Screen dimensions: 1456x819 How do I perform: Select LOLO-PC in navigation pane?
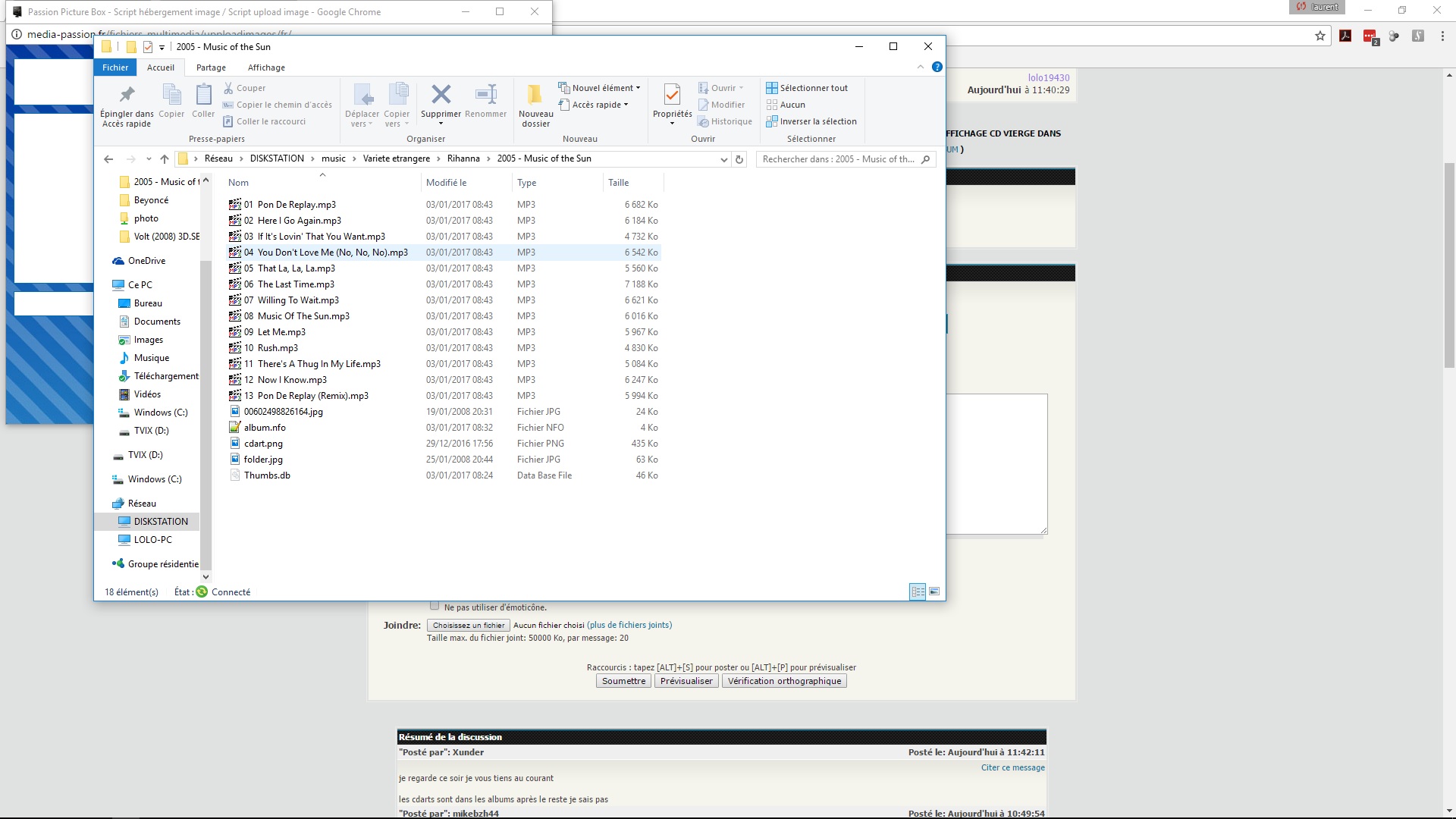(146, 540)
